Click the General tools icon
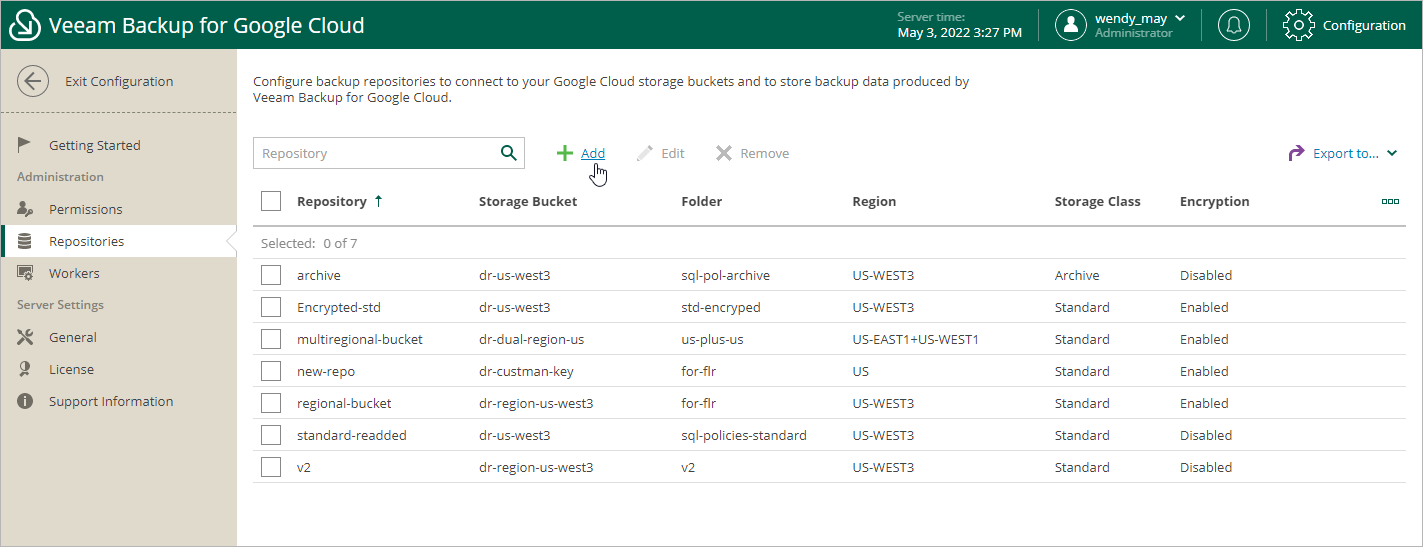 click(x=25, y=337)
